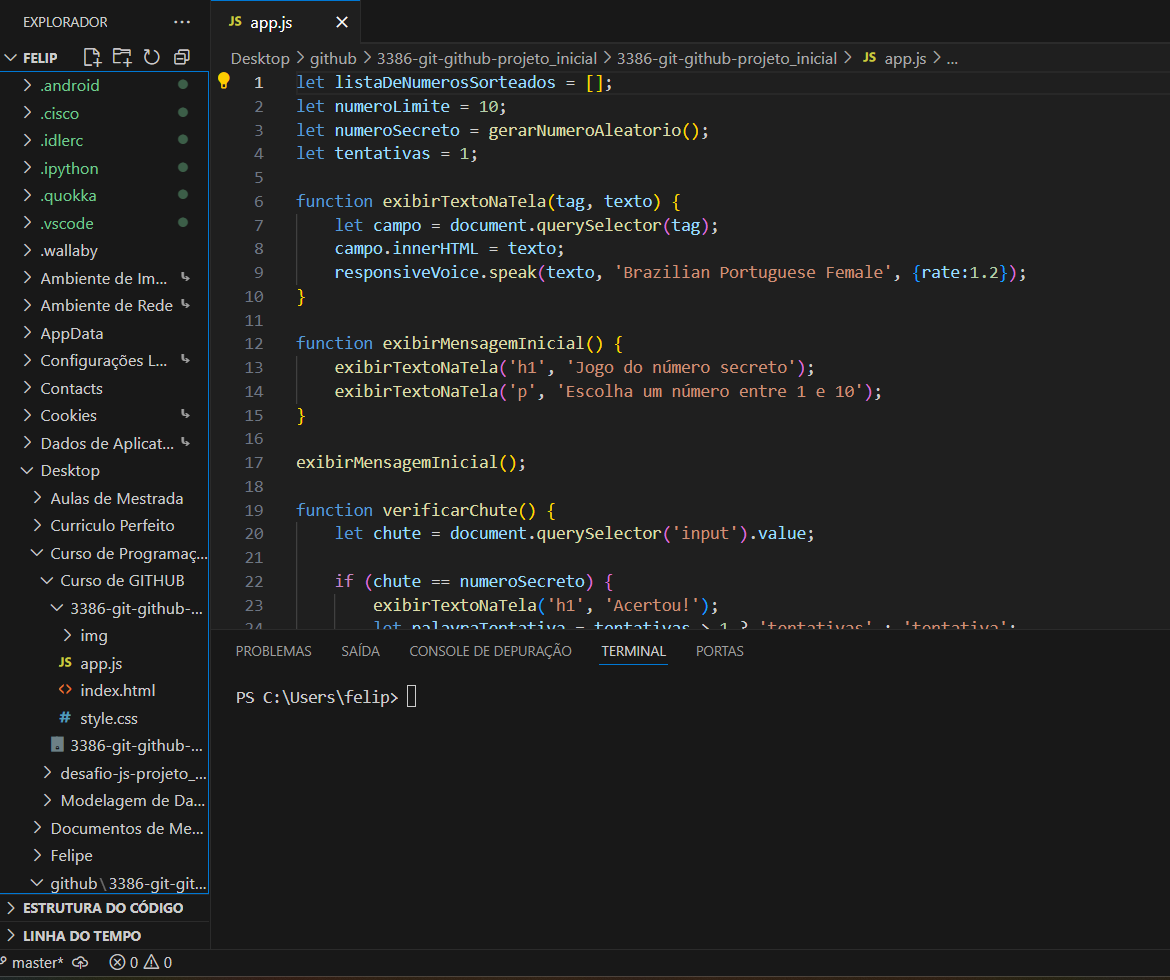Click the JS icon on the app.js tab

pyautogui.click(x=235, y=22)
